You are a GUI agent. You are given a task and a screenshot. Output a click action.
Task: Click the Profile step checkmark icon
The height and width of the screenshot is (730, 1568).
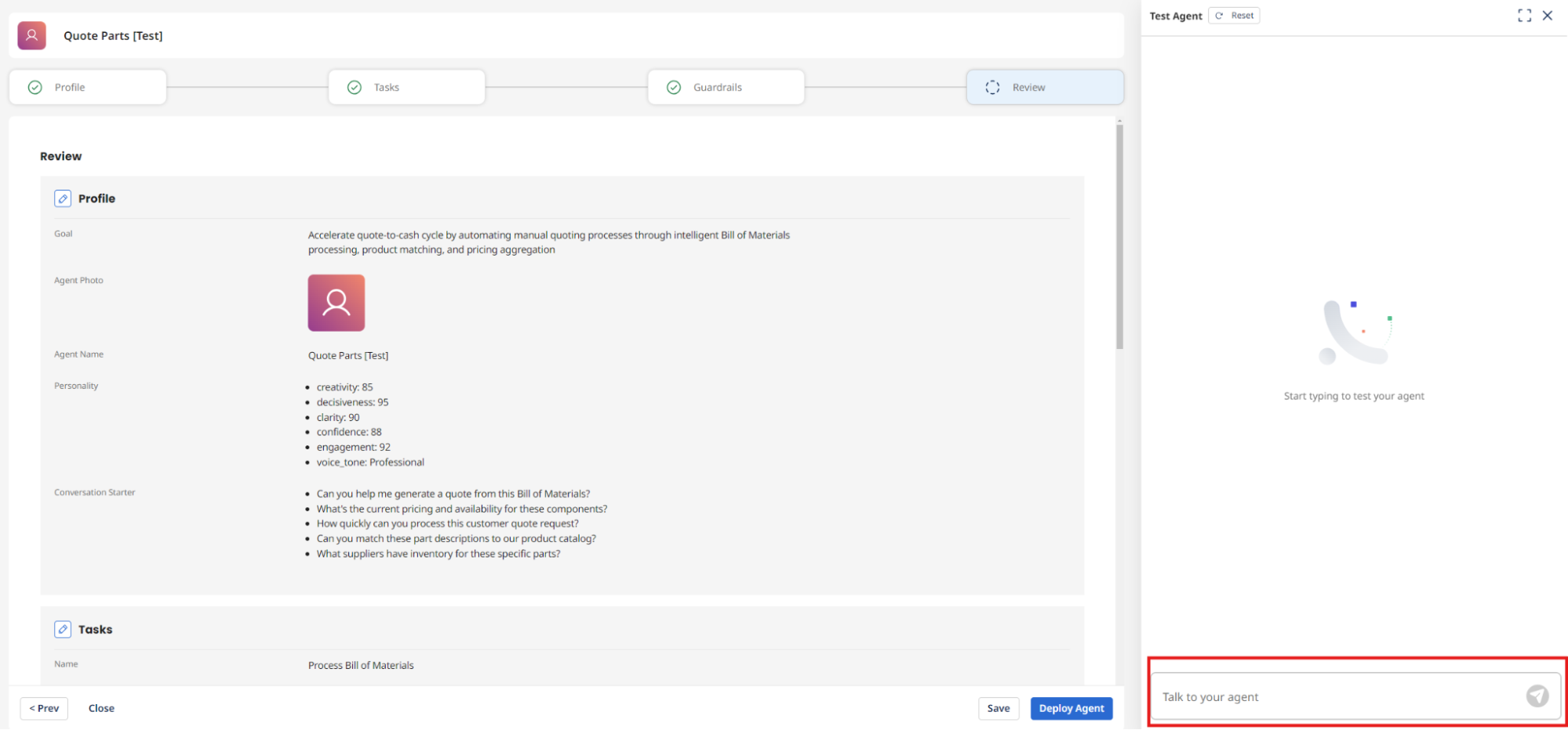35,88
